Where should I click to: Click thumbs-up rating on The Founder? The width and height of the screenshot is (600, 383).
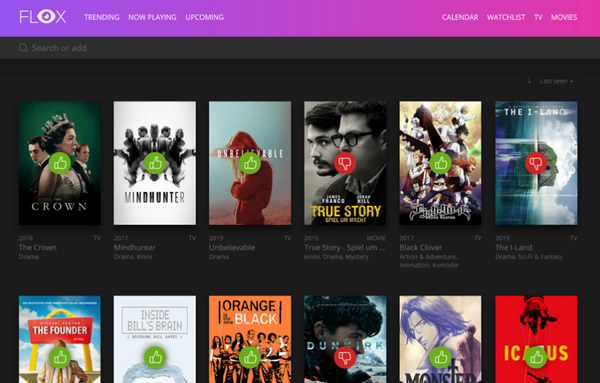(60, 357)
